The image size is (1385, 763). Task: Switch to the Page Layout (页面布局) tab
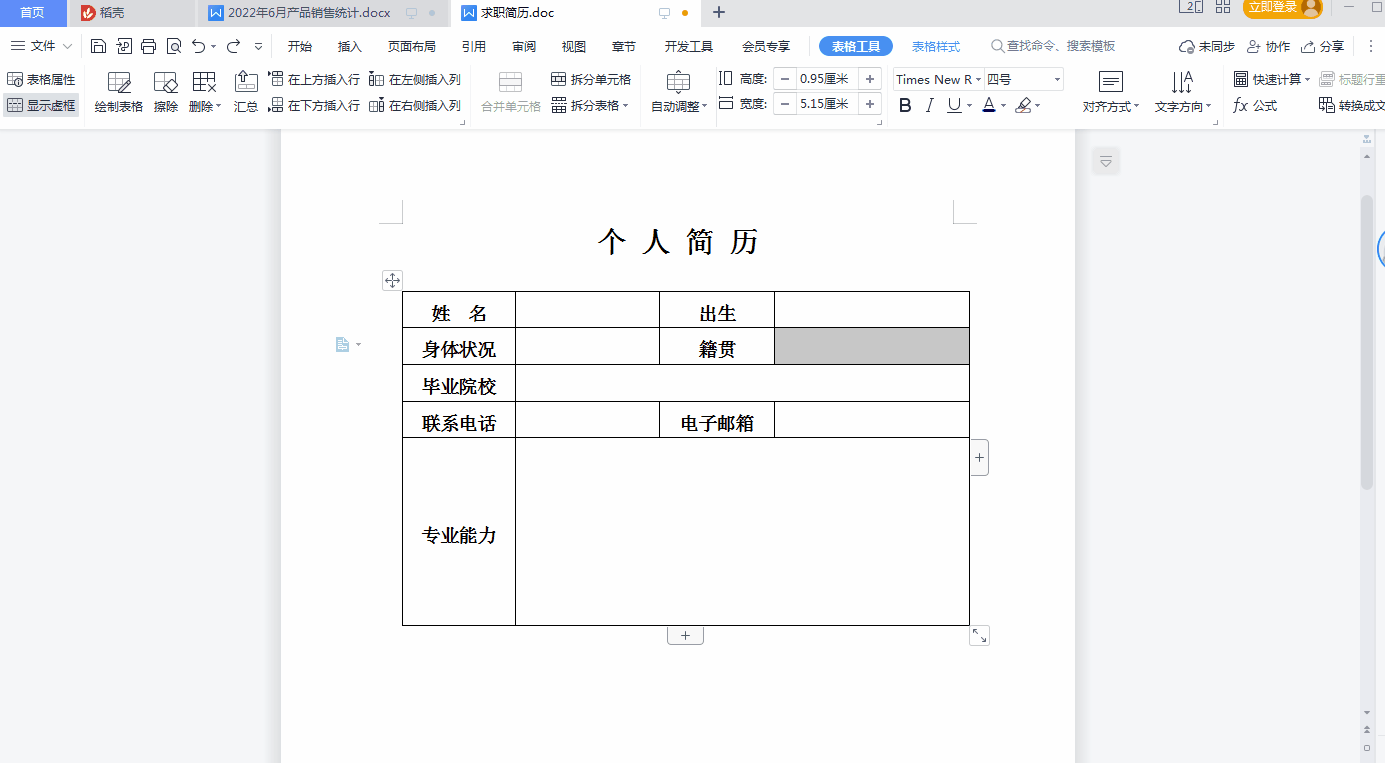[x=412, y=46]
